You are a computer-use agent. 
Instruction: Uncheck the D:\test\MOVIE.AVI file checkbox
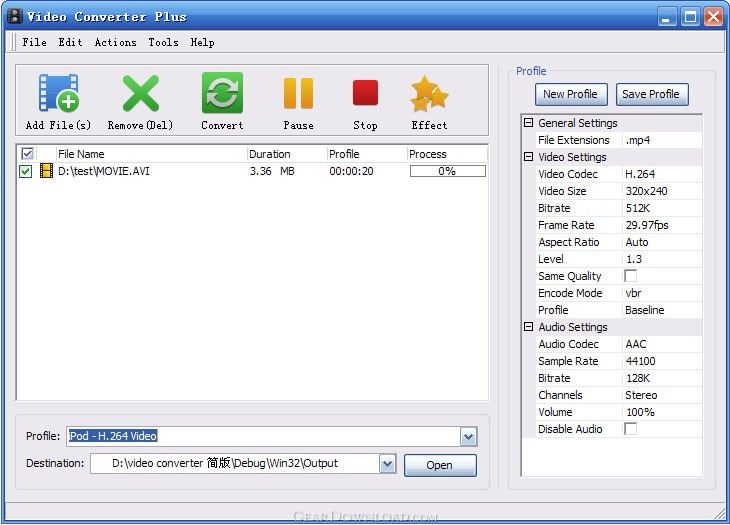tap(25, 171)
